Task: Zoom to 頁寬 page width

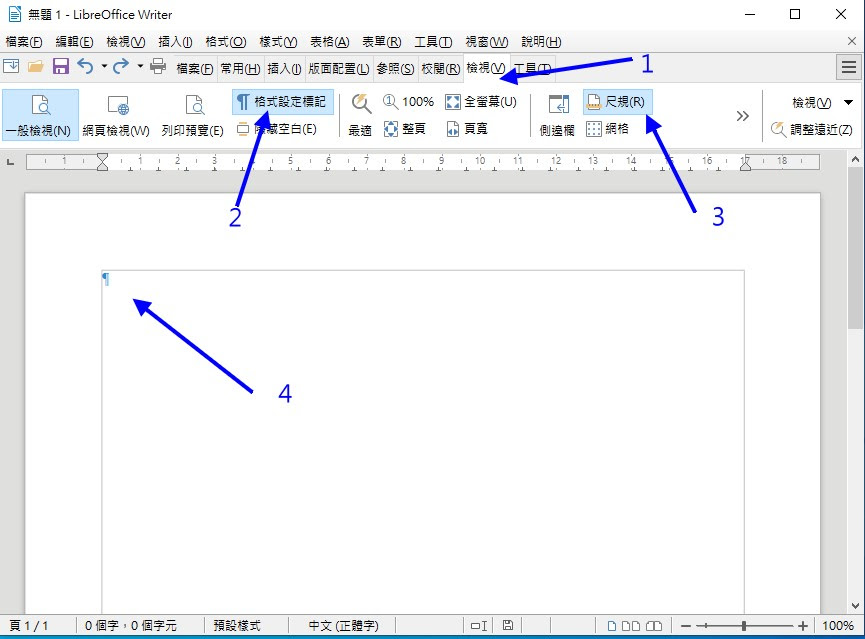Action: (467, 129)
